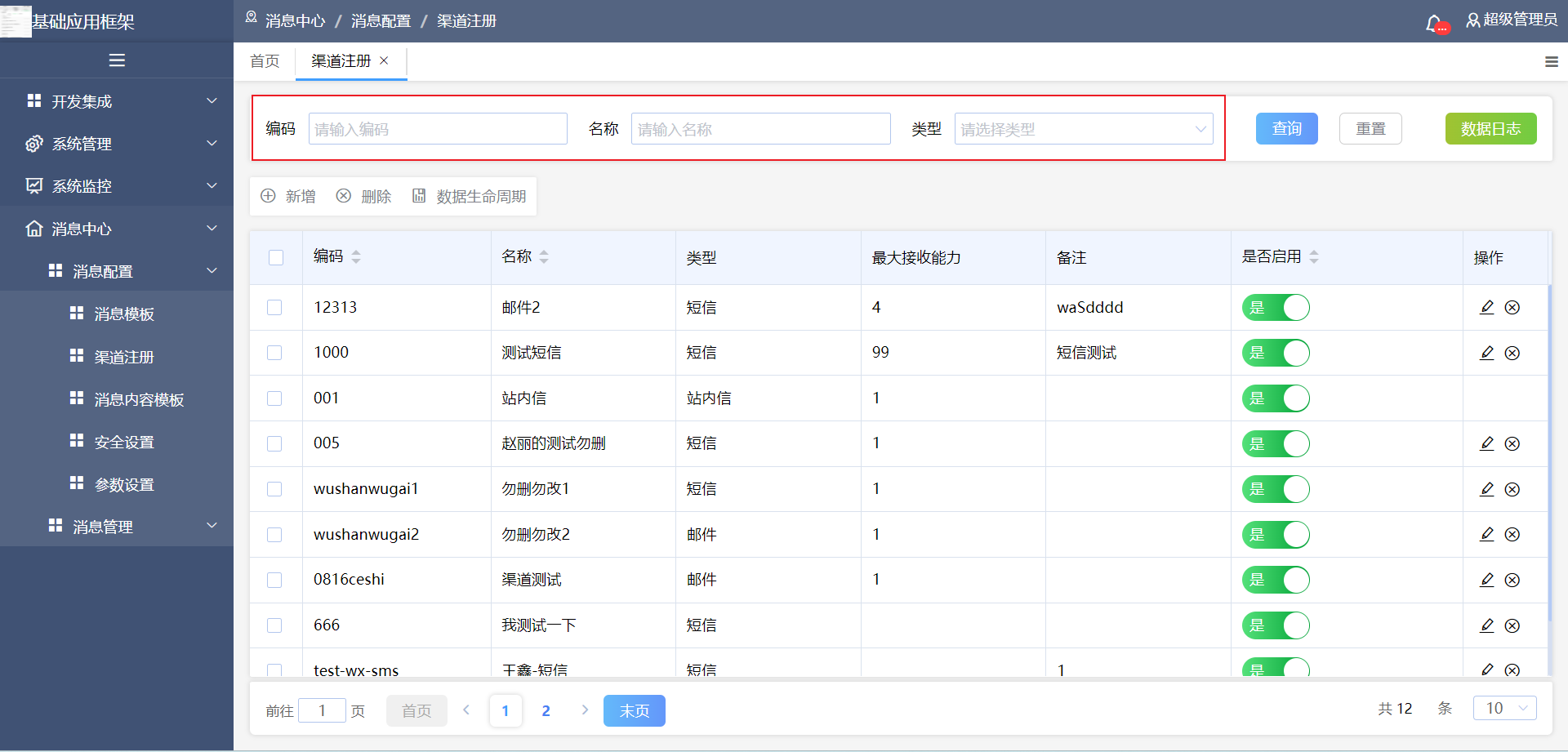1568x752 pixels.
Task: Open the 类型 select dropdown
Action: pos(1084,129)
